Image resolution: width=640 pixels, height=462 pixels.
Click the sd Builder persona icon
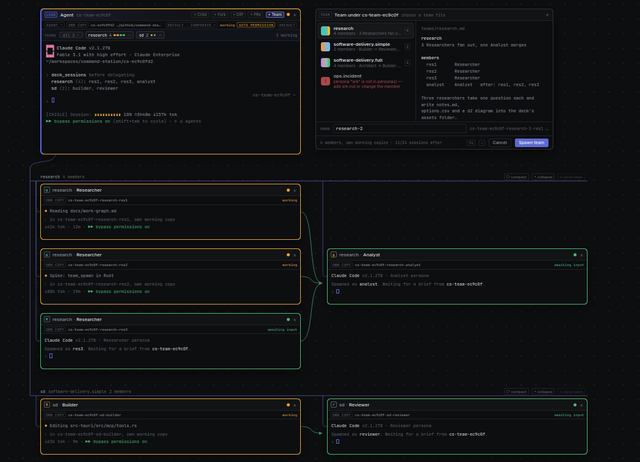coord(47,405)
